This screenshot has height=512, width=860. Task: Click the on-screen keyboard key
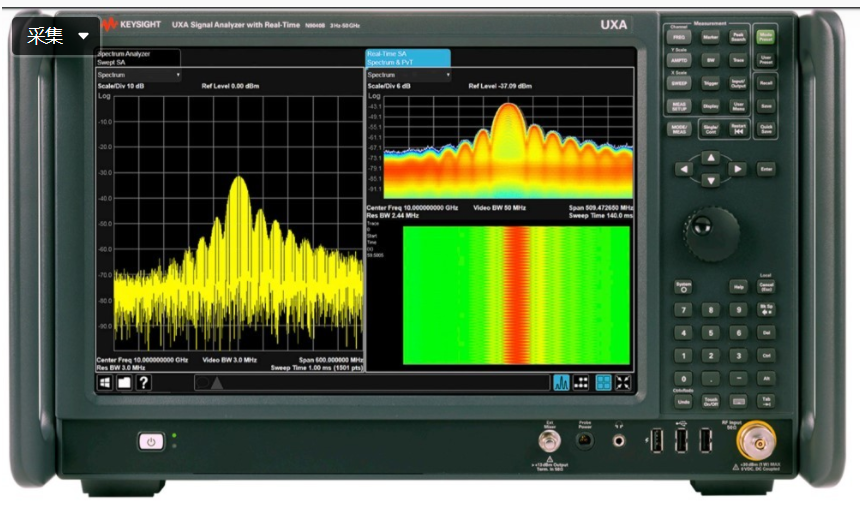[738, 402]
